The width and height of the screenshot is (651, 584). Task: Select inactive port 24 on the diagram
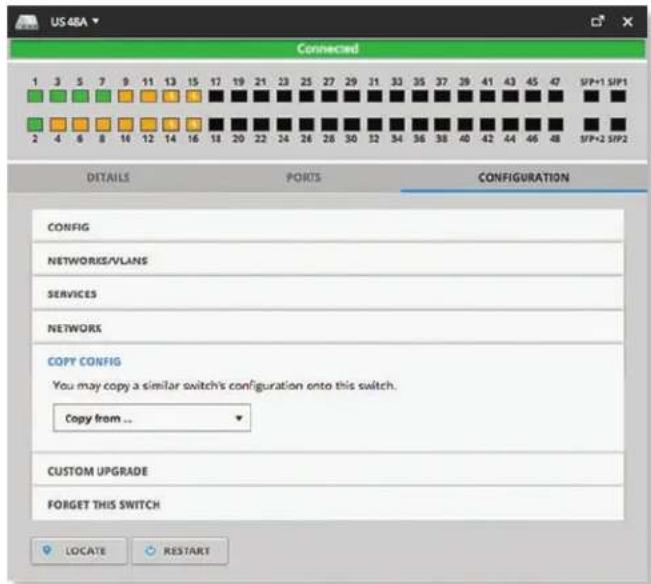284,124
